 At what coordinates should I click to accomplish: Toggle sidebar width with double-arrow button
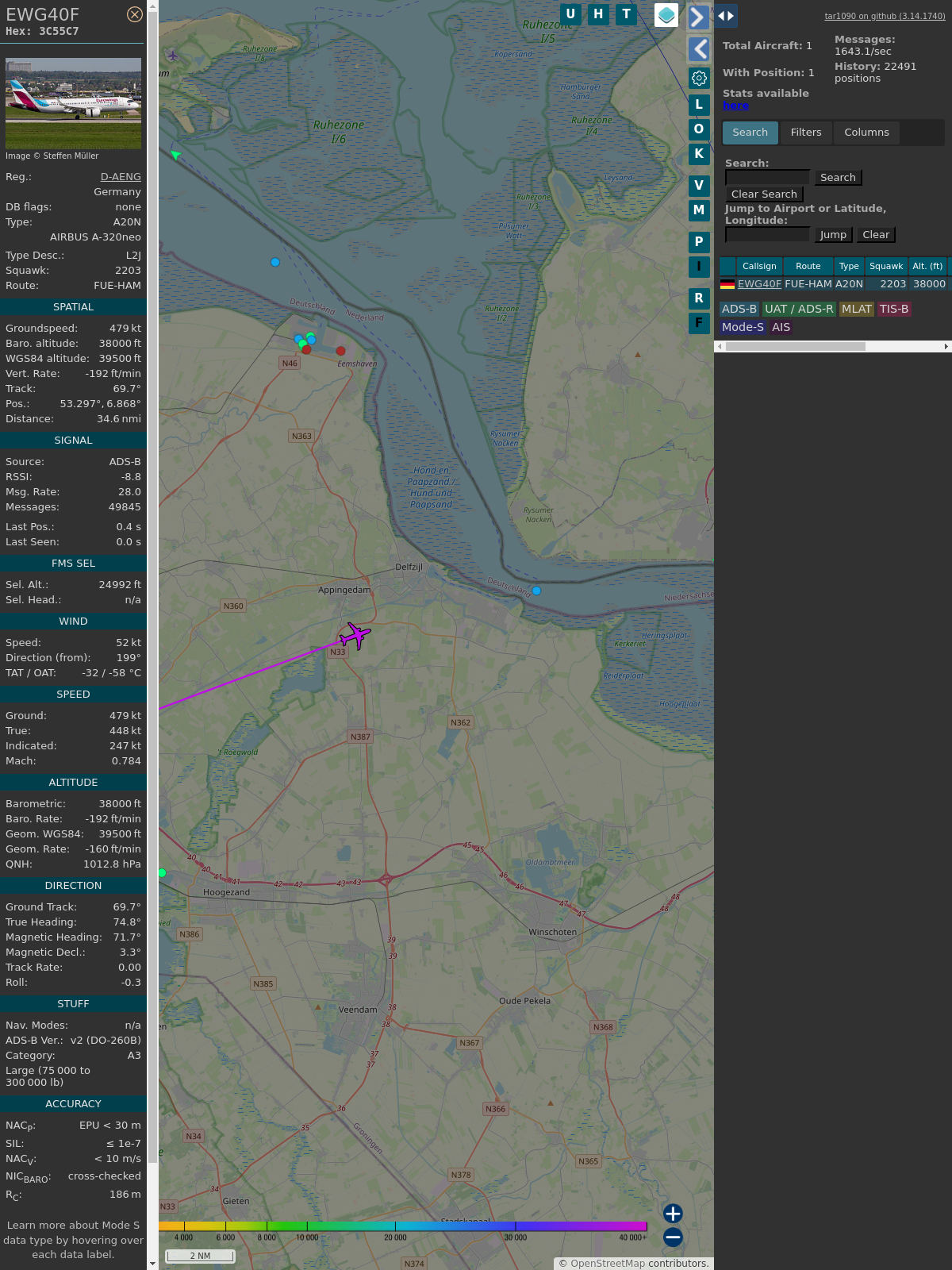[725, 15]
